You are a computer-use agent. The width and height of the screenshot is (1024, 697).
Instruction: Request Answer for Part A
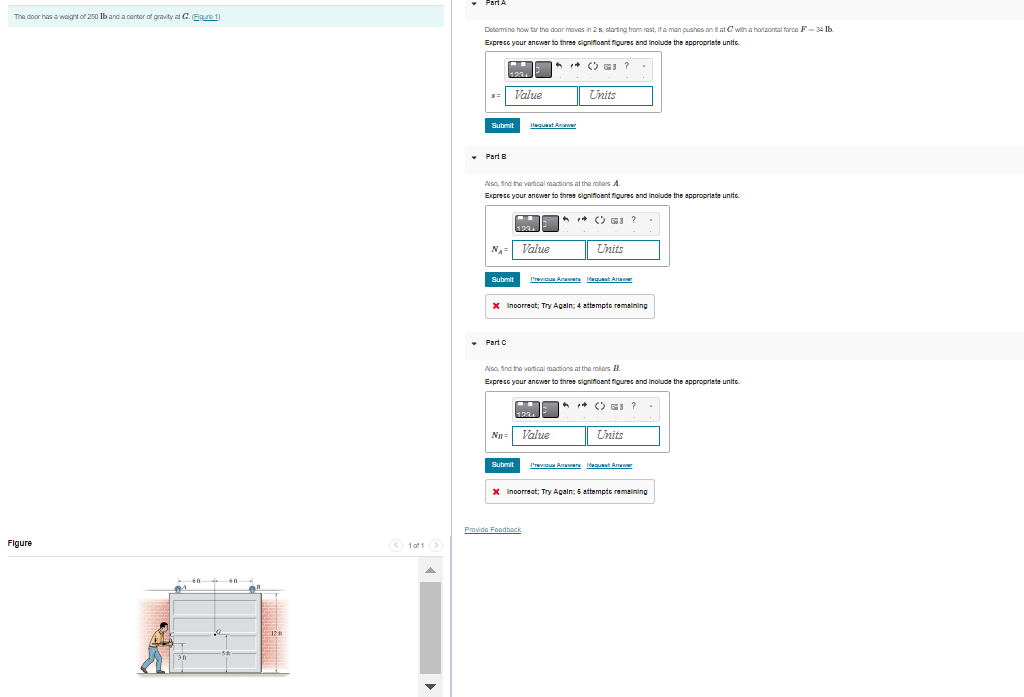pos(553,125)
